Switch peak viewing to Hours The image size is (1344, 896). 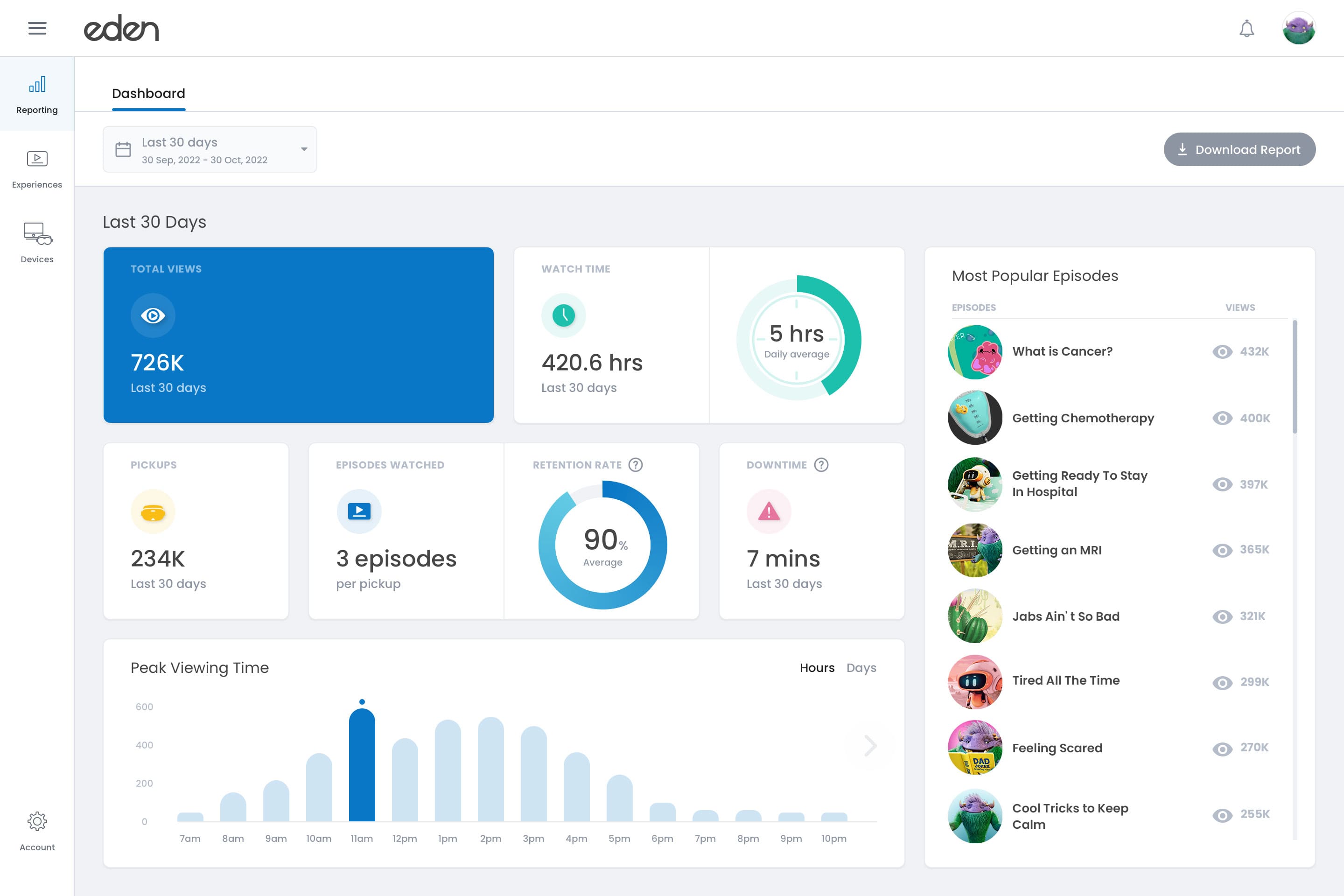(817, 667)
